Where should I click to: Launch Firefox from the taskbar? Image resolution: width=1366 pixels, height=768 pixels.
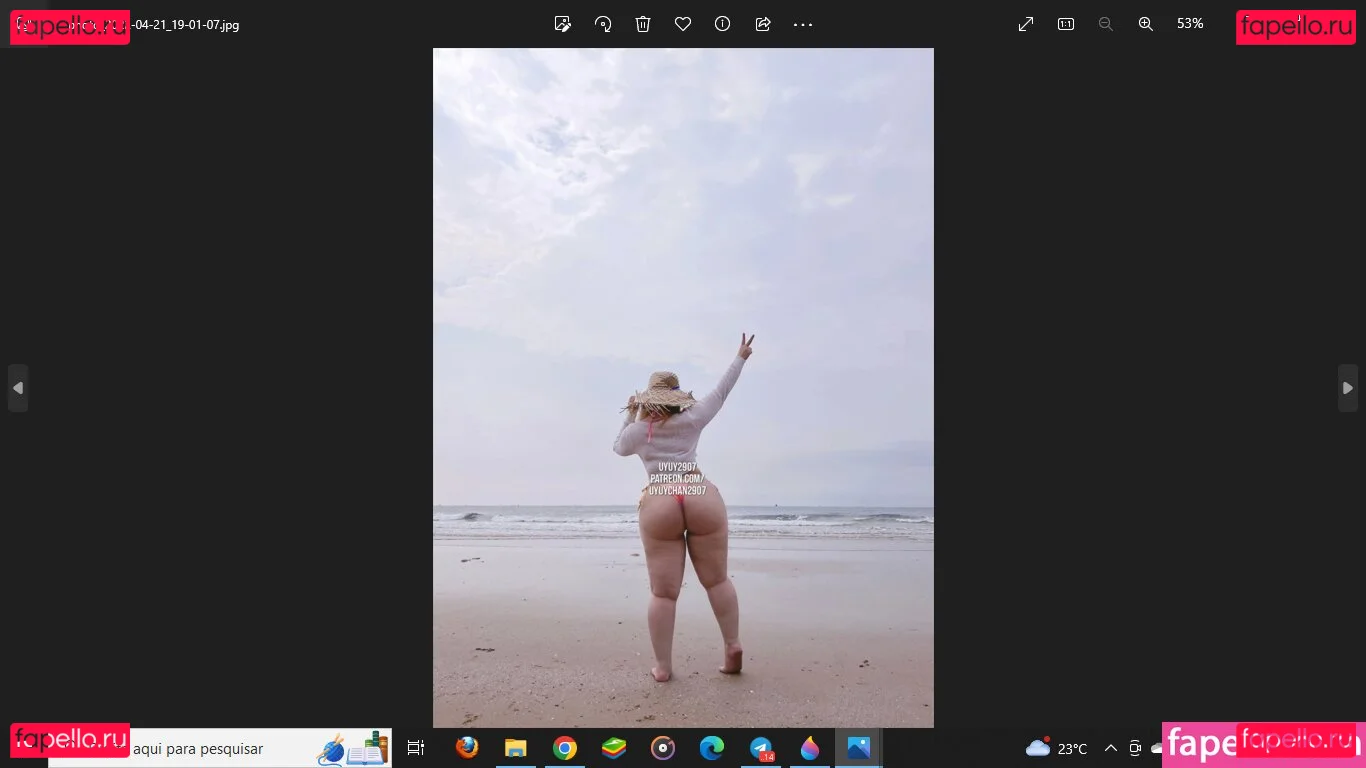(467, 748)
